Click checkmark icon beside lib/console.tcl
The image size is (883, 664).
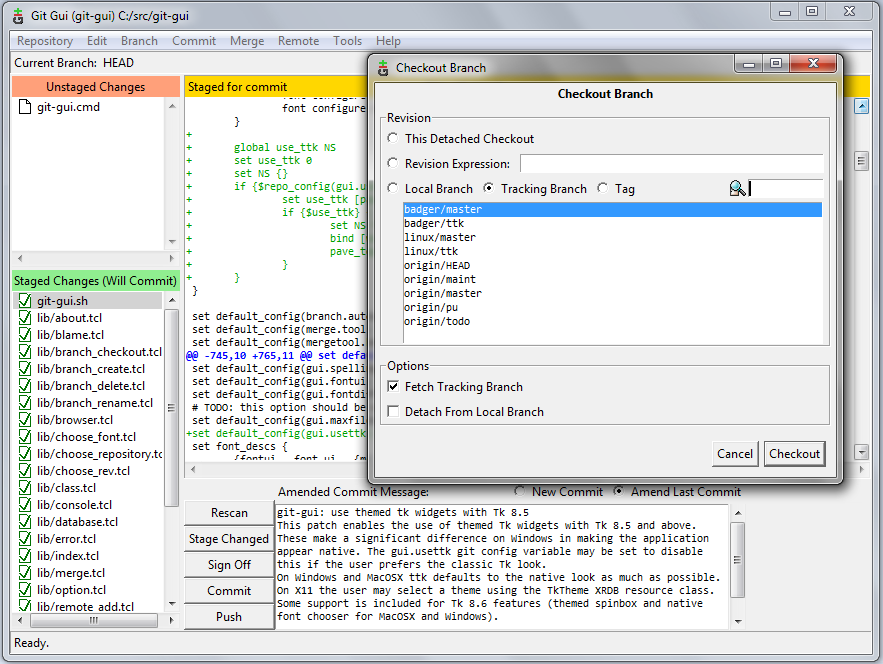(25, 505)
